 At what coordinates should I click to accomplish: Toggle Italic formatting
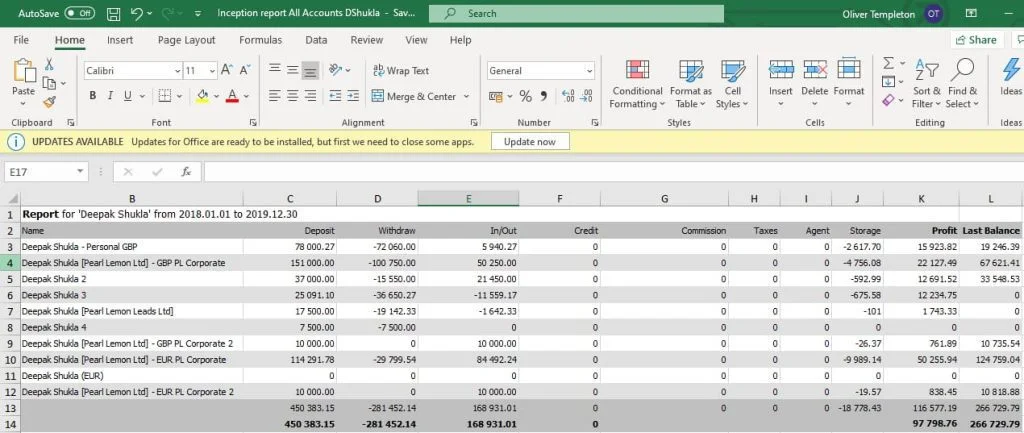110,96
